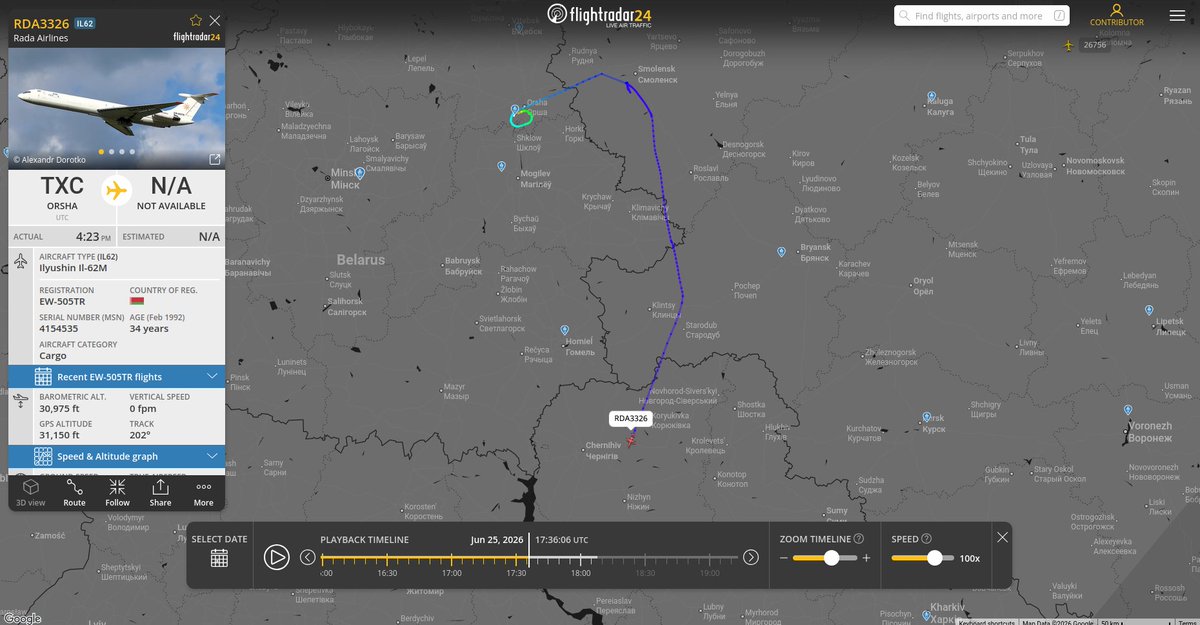Click the Moghilev airport pin

click(x=502, y=166)
